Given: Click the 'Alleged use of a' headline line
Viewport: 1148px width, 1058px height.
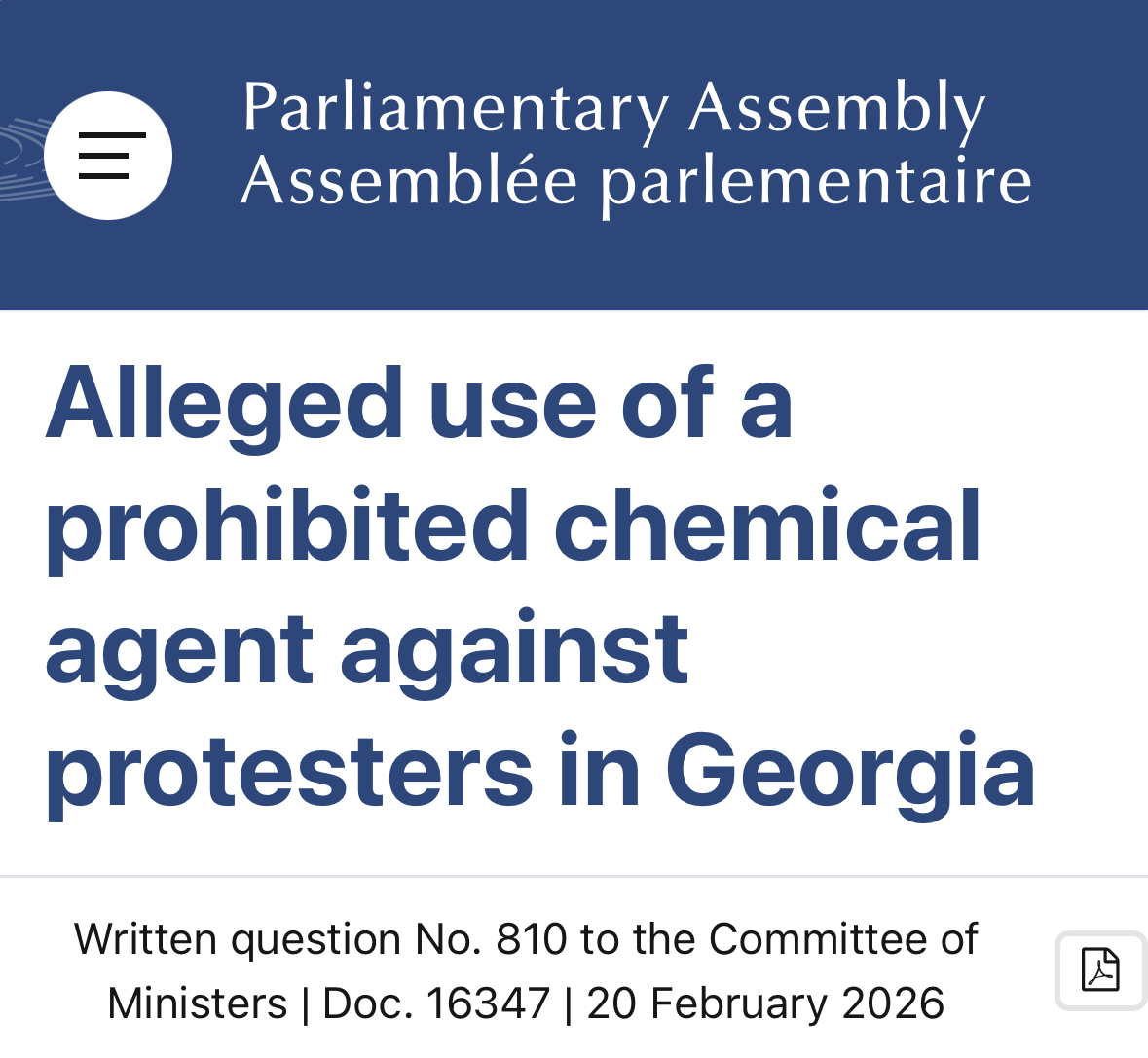Looking at the screenshot, I should (419, 403).
